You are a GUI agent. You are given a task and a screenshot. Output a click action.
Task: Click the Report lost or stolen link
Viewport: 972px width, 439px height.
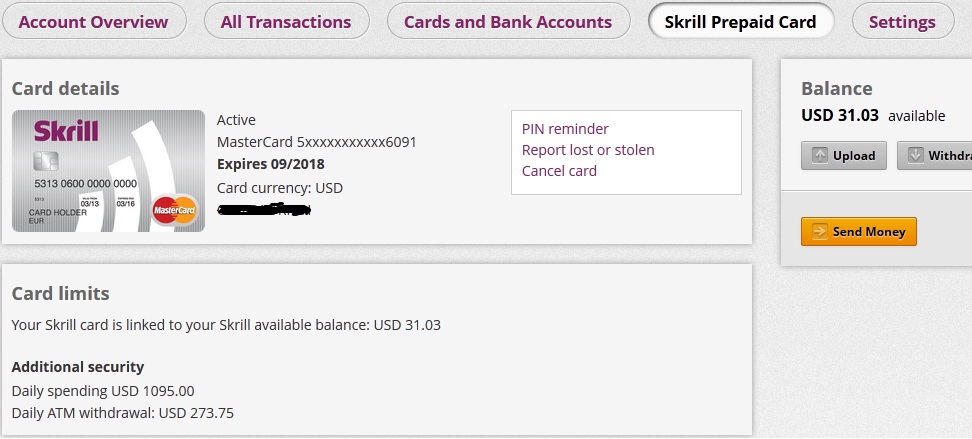tap(588, 150)
